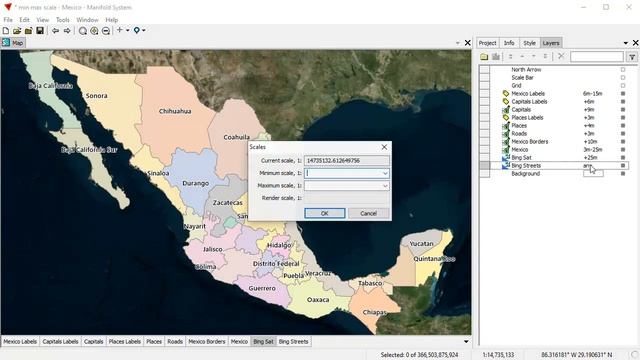Screen dimensions: 640x360
Task: Click the Bing Sat image layer icon
Action: (x=506, y=158)
